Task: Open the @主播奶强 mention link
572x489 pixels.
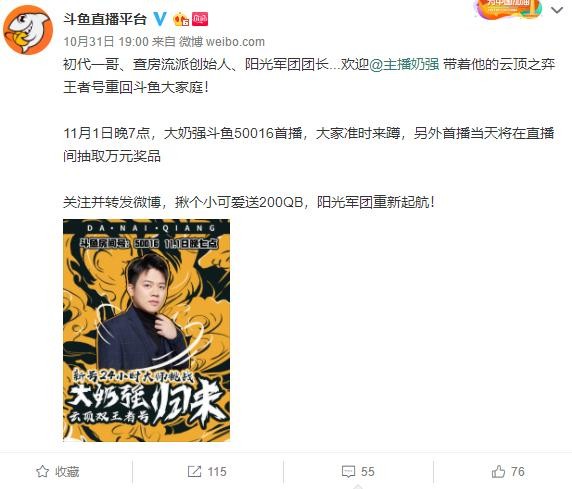Action: coord(404,65)
